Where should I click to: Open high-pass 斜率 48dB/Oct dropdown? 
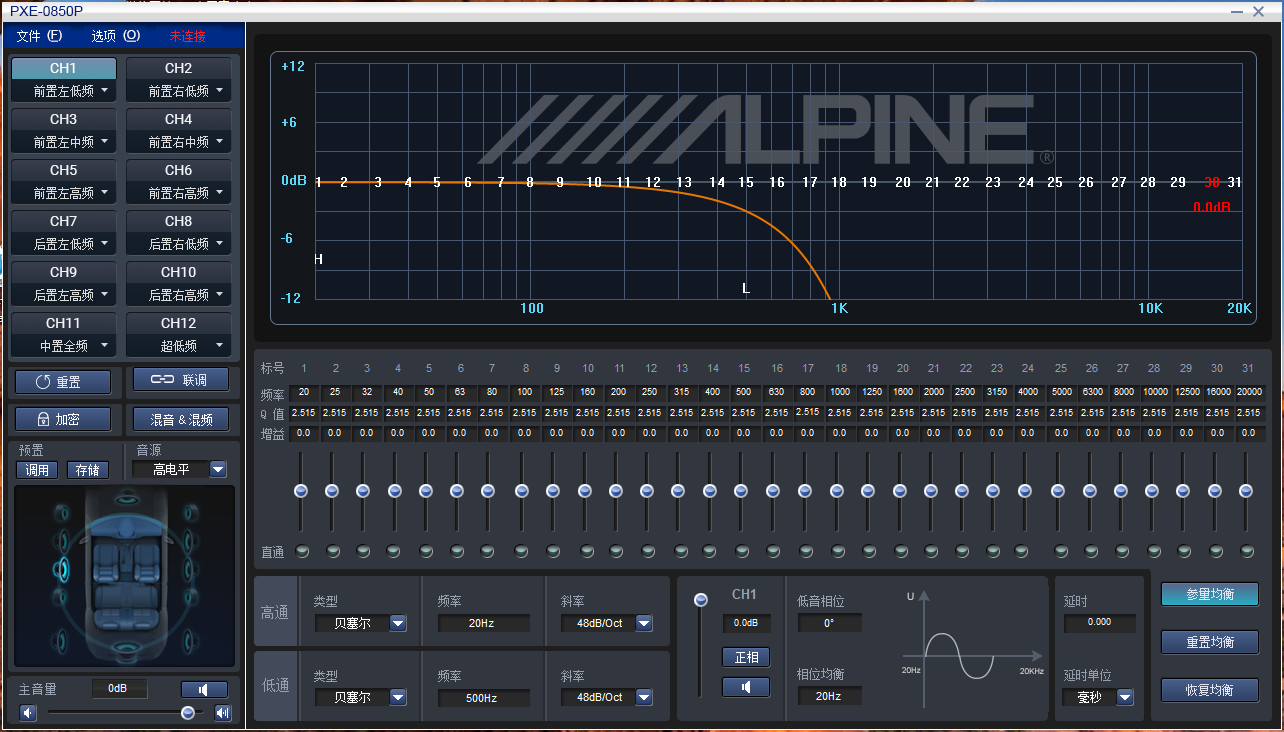607,623
